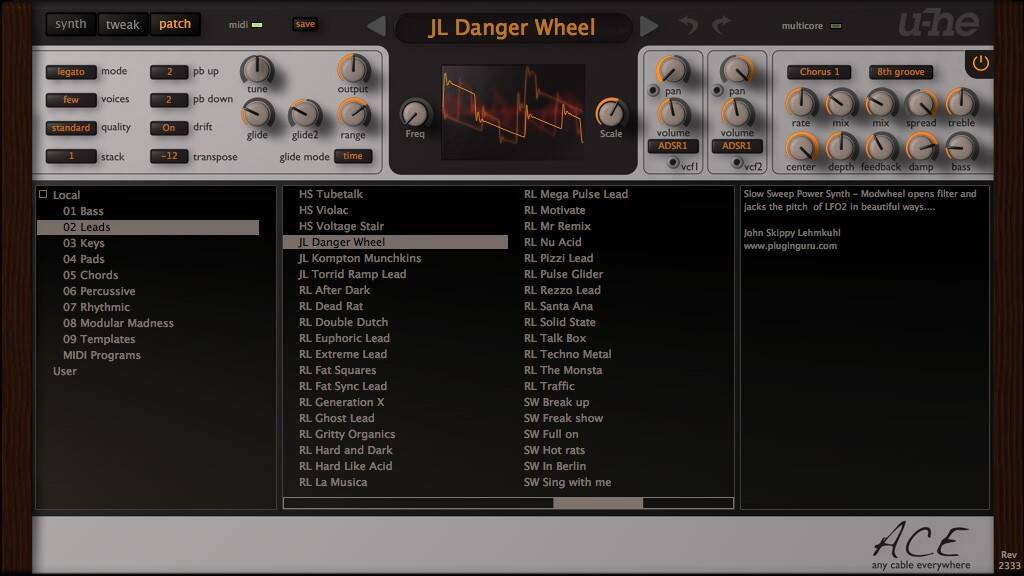
Task: Switch to the patch tab
Action: [175, 24]
